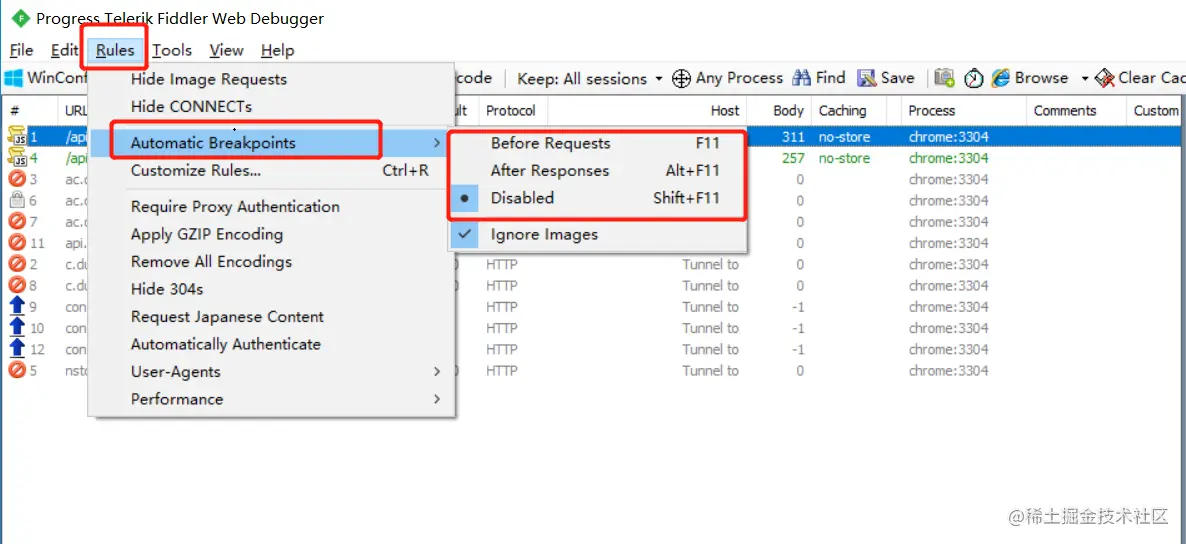Screen dimensions: 1186x544
Task: Toggle Hide CONNECTs rule
Action: (272, 106)
